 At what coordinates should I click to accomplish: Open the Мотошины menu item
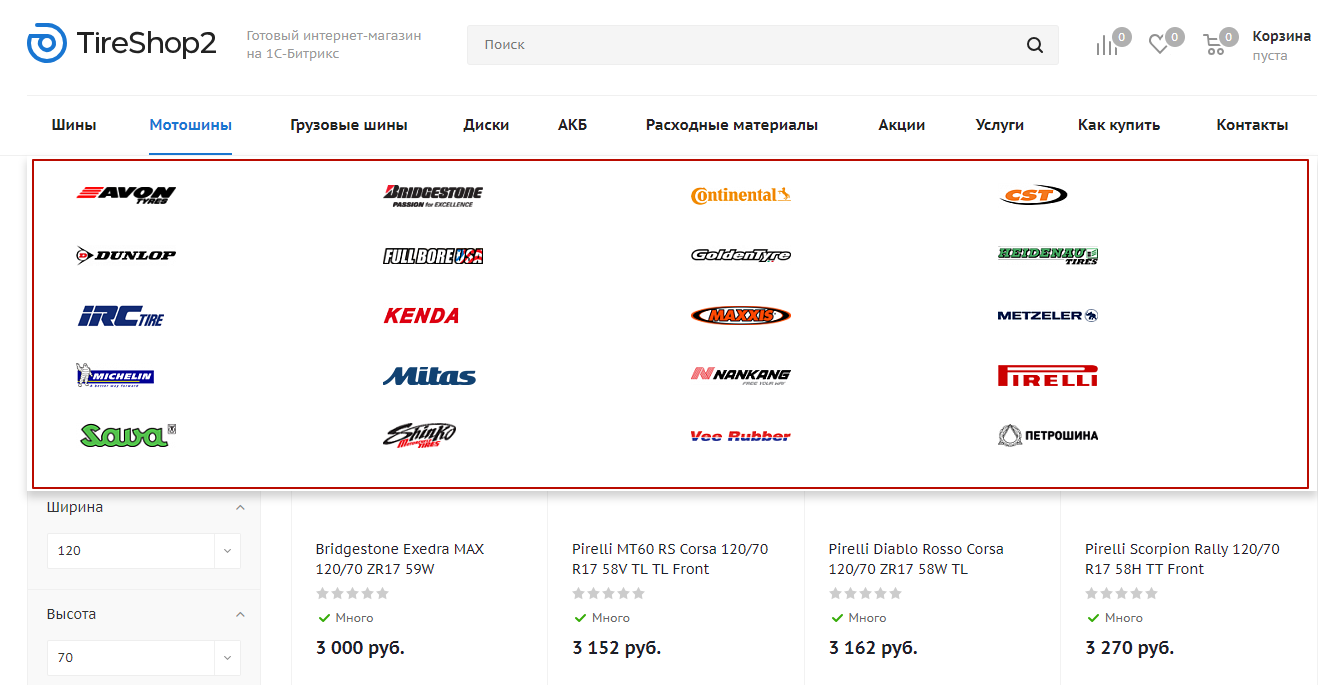point(191,125)
